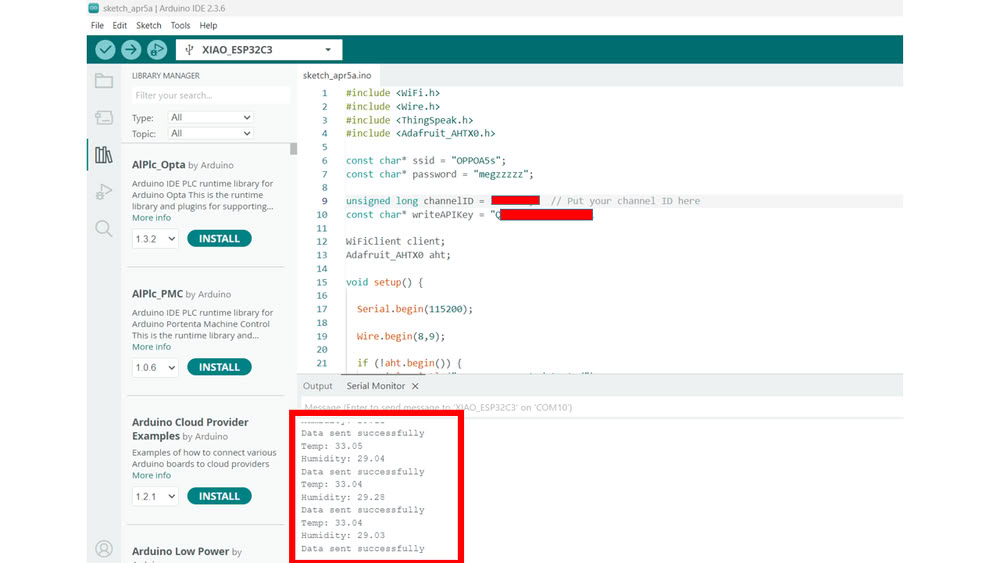
Task: Click 'Humidity: 29.28' in serial output
Action: [343, 497]
